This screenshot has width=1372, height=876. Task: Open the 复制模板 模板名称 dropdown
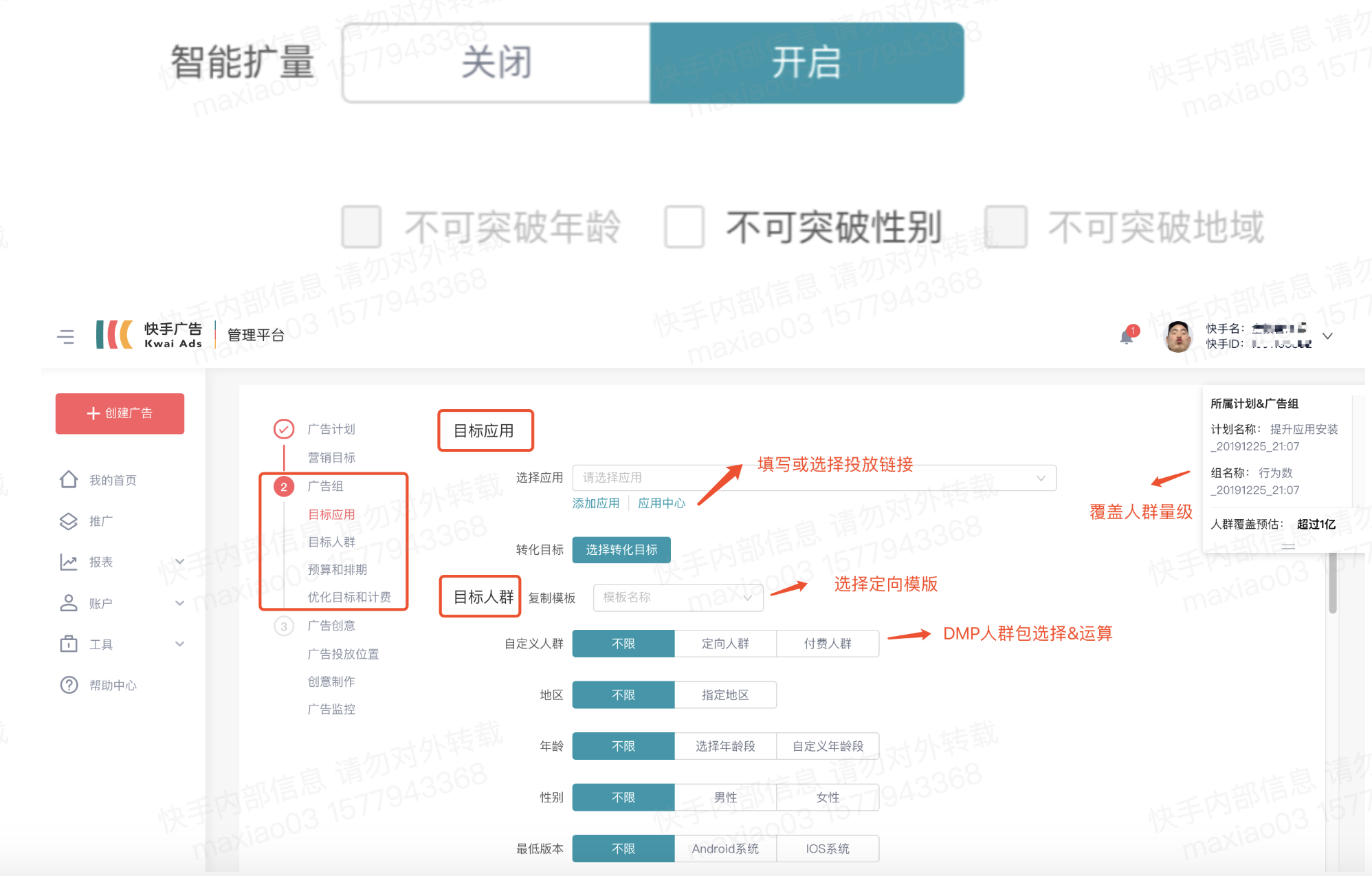[x=678, y=598]
